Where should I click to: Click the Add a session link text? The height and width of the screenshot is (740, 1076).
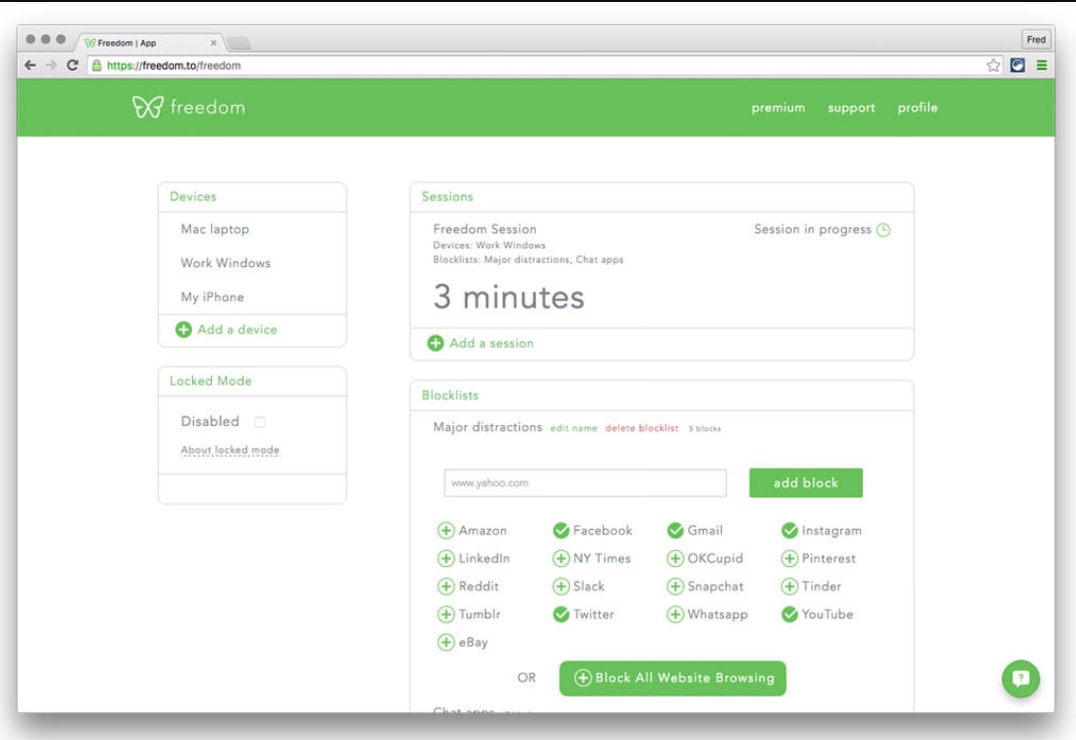491,343
